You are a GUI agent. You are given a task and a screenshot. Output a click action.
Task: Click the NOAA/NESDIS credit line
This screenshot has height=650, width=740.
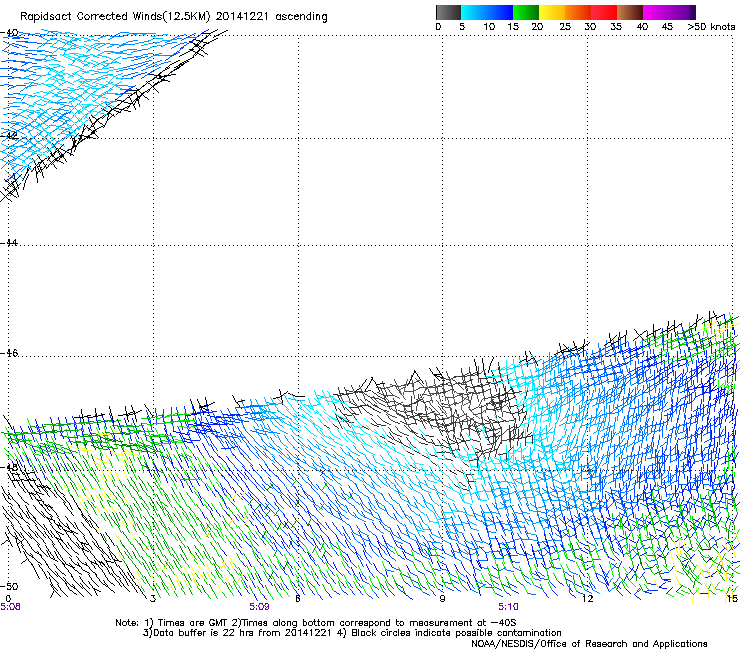click(589, 644)
